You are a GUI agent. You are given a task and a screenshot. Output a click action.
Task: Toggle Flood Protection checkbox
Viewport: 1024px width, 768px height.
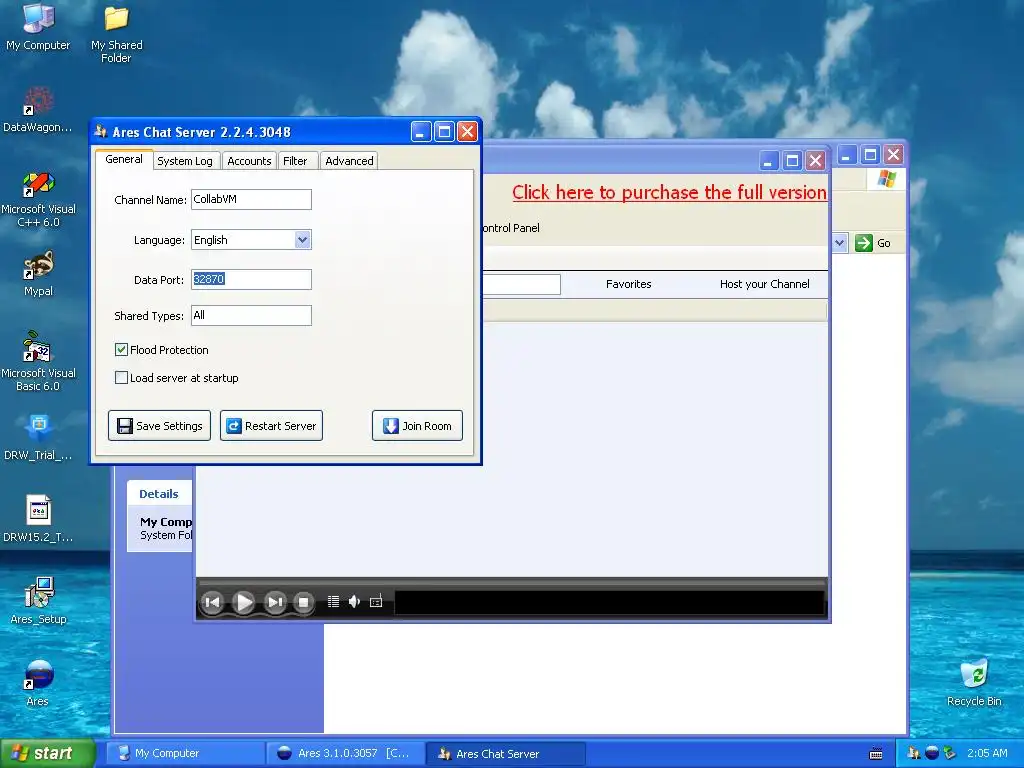click(121, 349)
